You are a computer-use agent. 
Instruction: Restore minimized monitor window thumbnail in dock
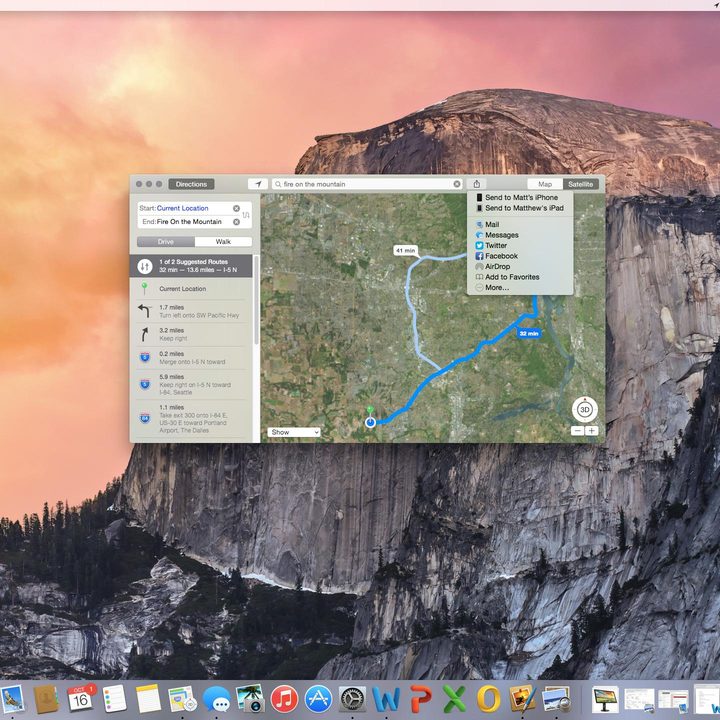click(605, 699)
